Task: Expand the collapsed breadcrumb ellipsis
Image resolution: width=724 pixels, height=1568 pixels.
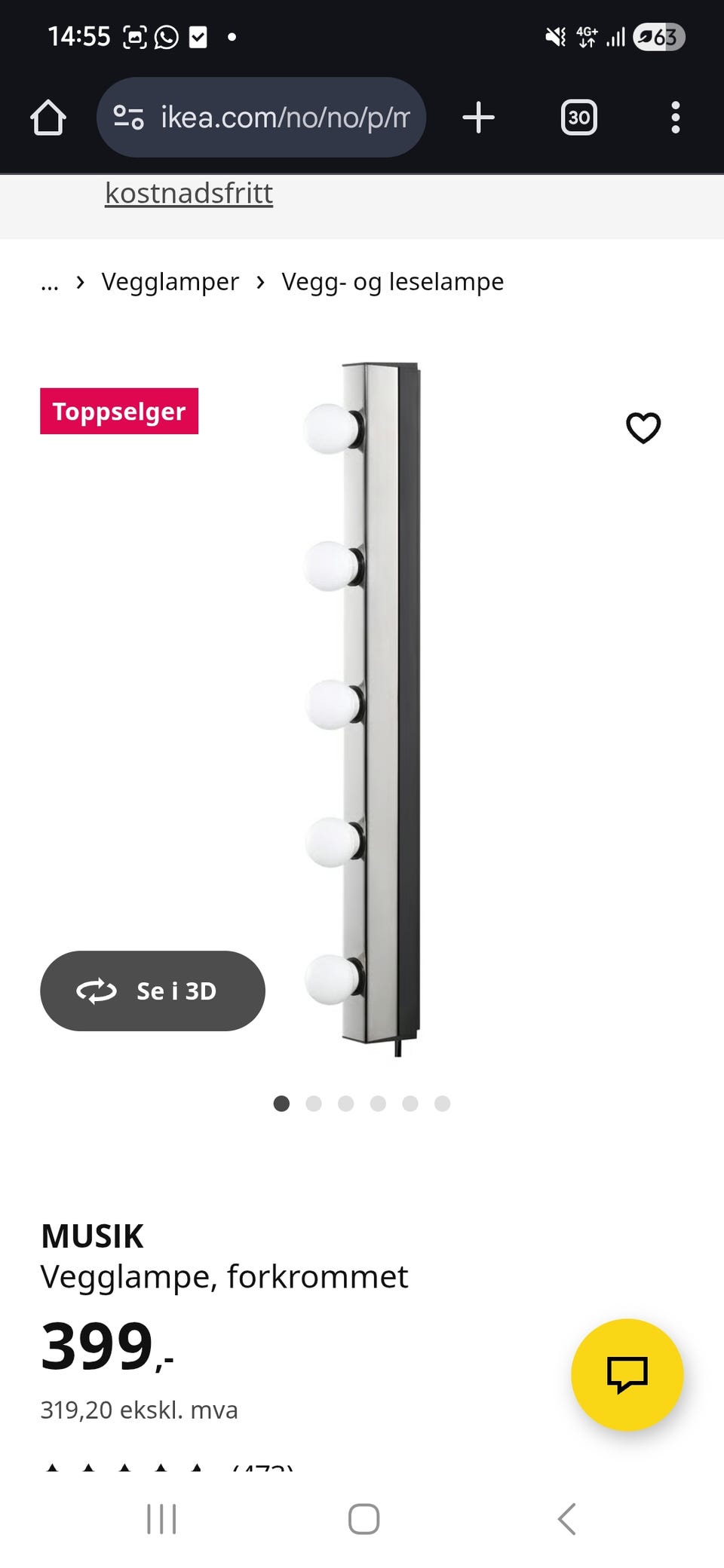Action: point(50,283)
